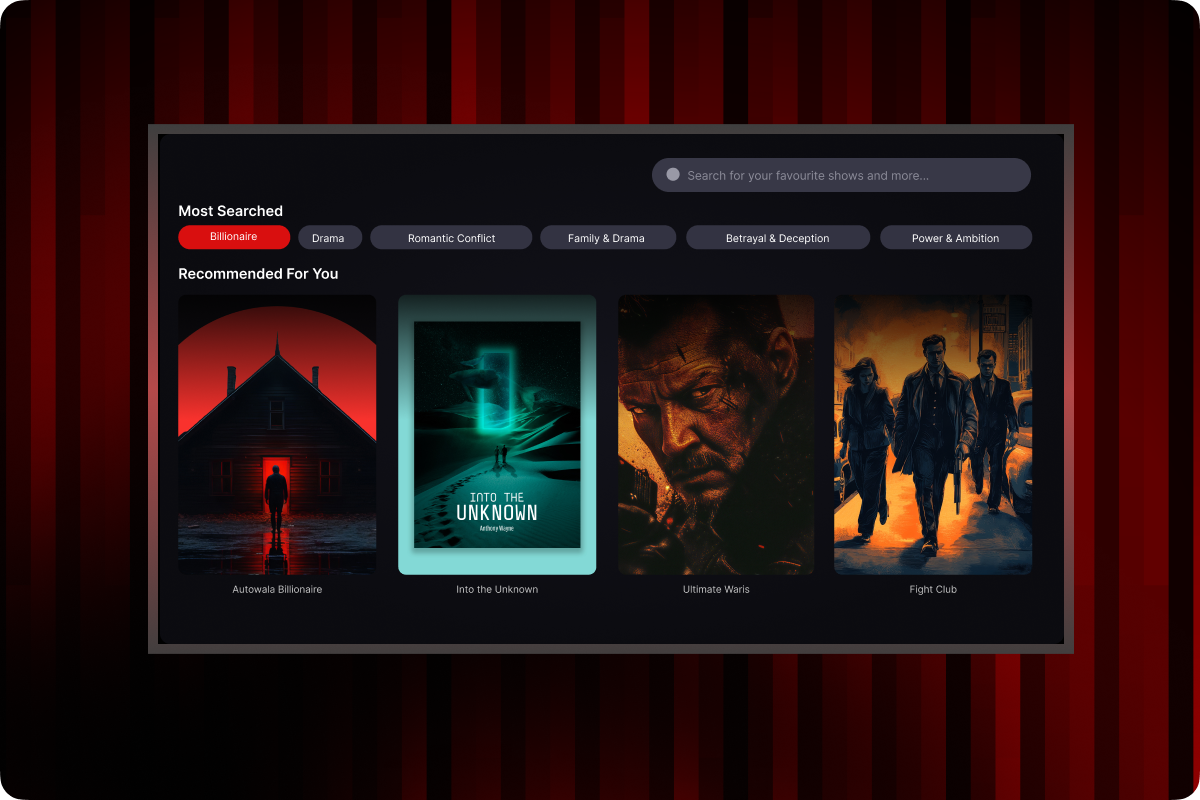Open the Ultimate Waris title link
This screenshot has height=800, width=1200.
point(716,590)
